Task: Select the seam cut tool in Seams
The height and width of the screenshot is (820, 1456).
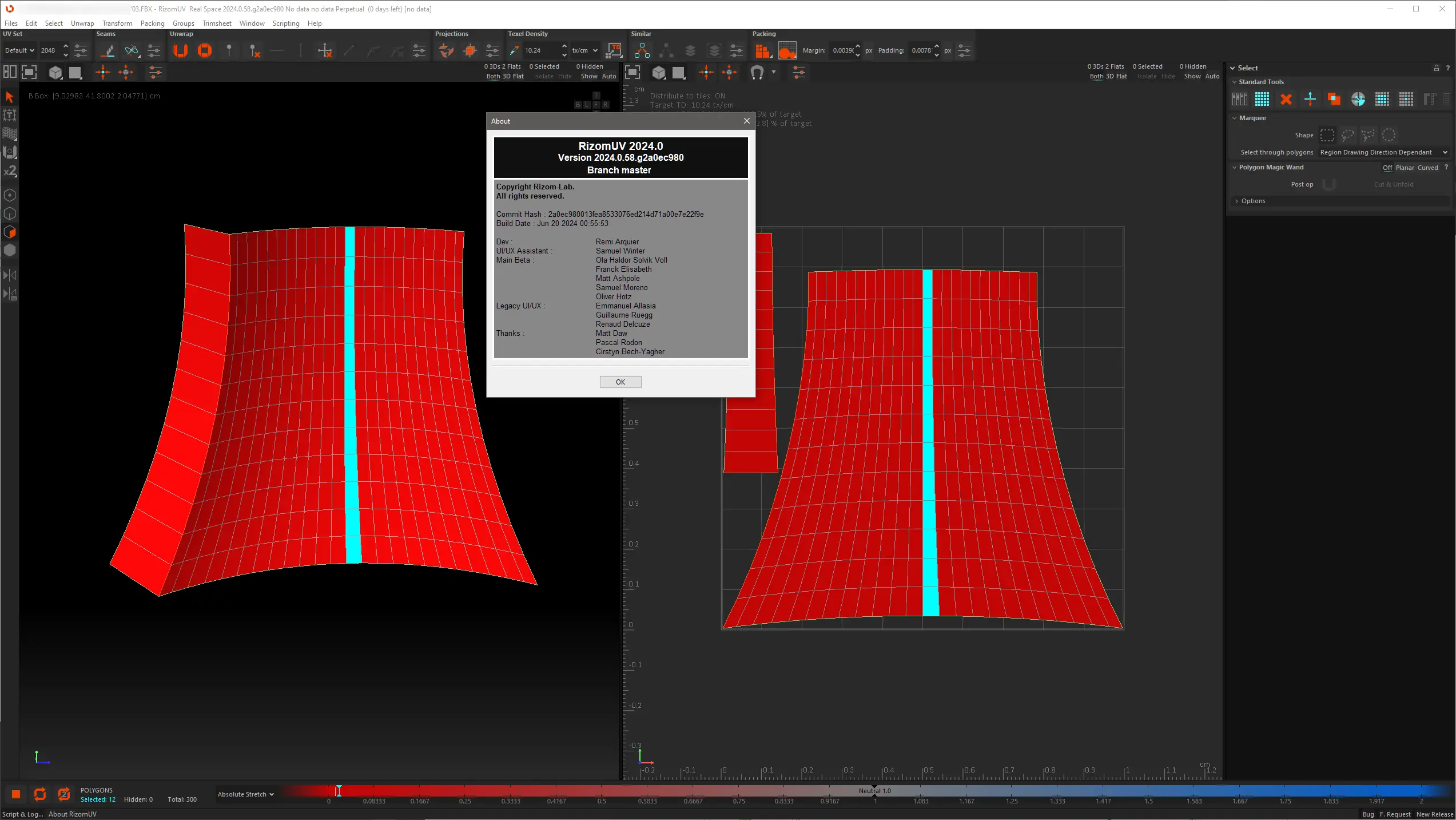Action: (x=108, y=51)
